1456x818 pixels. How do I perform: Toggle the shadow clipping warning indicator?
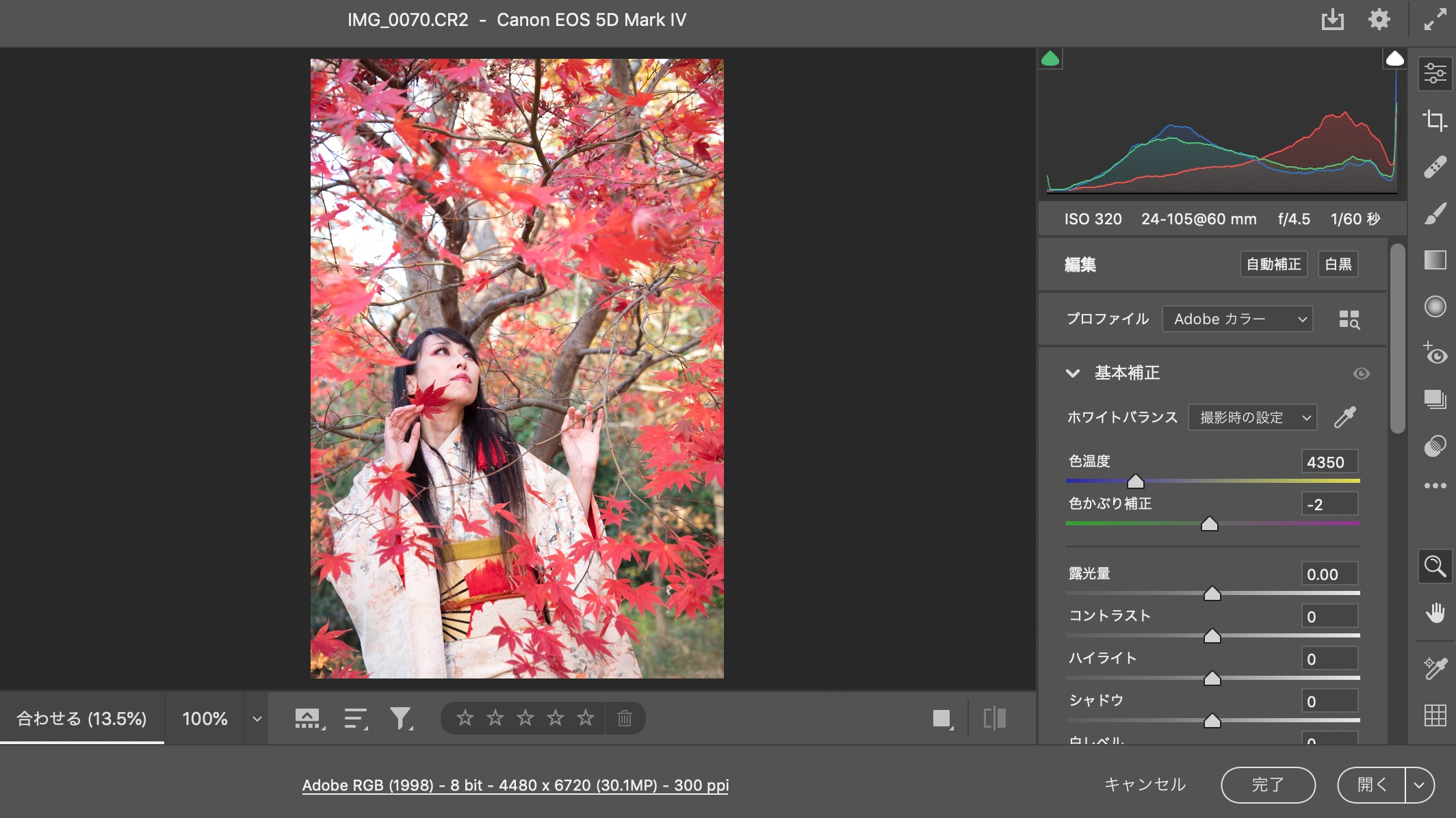pos(1050,60)
